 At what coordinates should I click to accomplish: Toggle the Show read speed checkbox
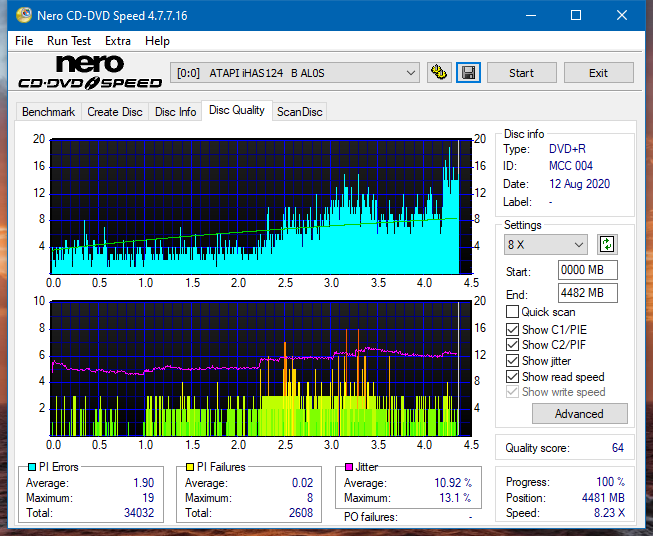point(512,376)
